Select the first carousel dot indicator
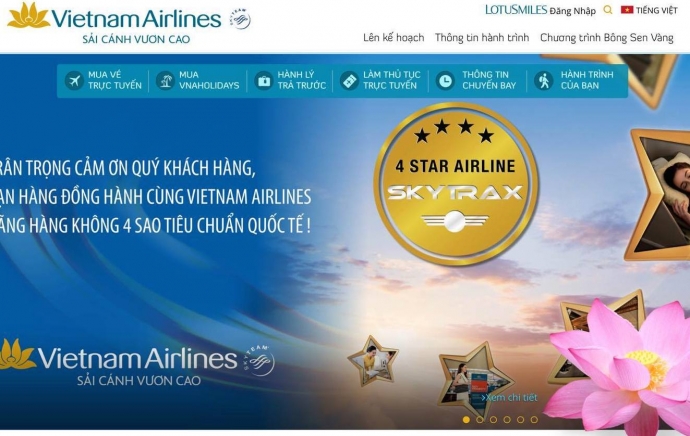Image resolution: width=690 pixels, height=436 pixels. tap(466, 420)
